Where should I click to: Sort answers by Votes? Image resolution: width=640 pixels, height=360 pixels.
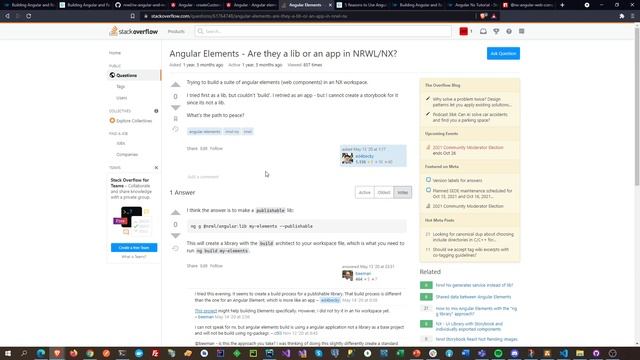(402, 193)
